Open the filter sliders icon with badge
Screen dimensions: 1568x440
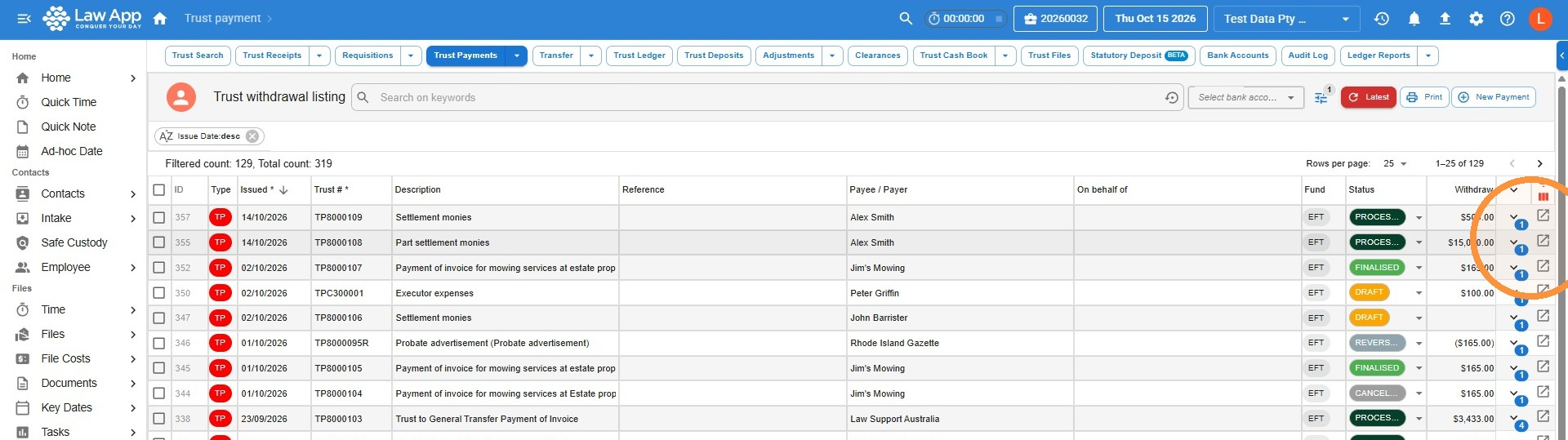click(x=1321, y=98)
